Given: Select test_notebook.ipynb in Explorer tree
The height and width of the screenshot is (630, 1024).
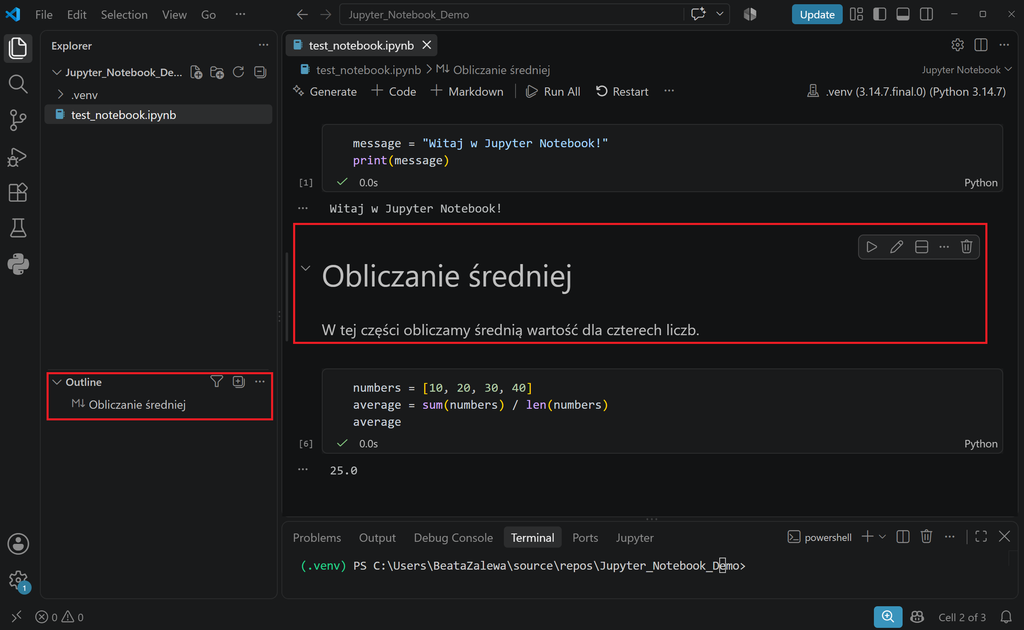Looking at the screenshot, I should click(159, 115).
